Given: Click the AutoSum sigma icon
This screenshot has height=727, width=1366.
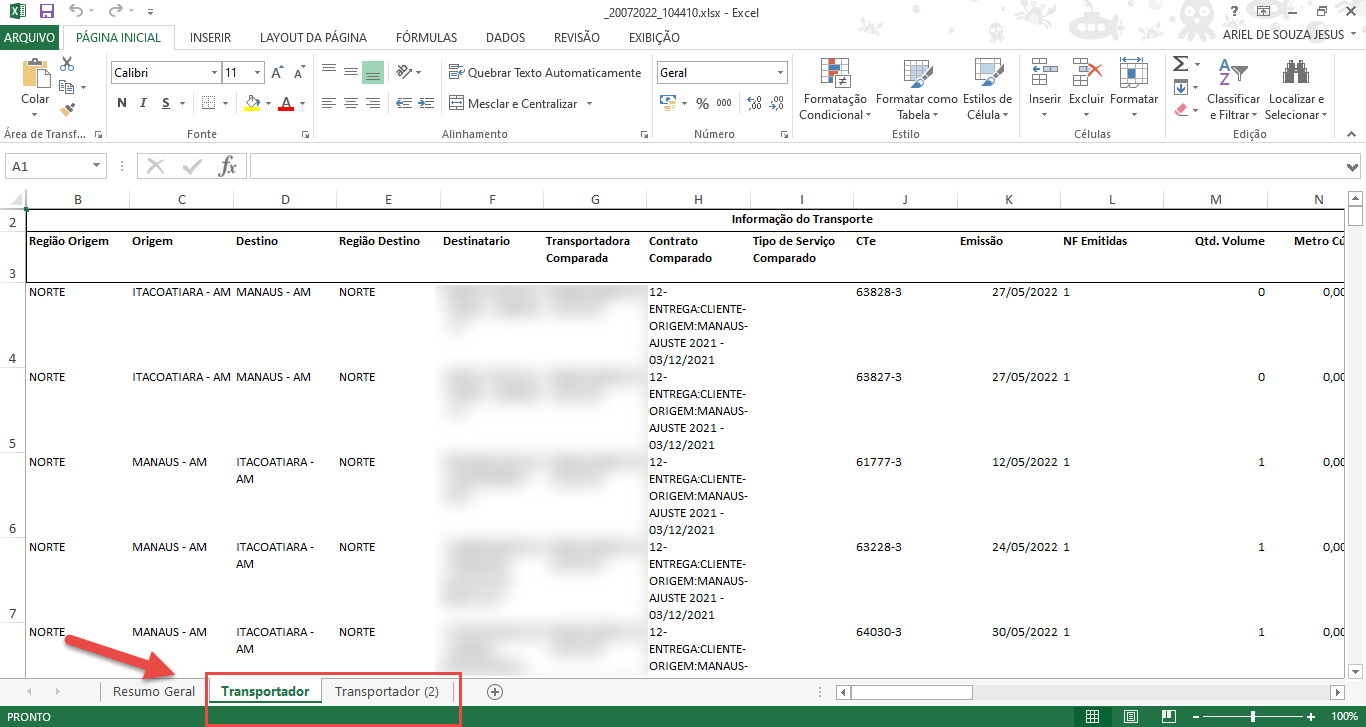Looking at the screenshot, I should click(1180, 64).
